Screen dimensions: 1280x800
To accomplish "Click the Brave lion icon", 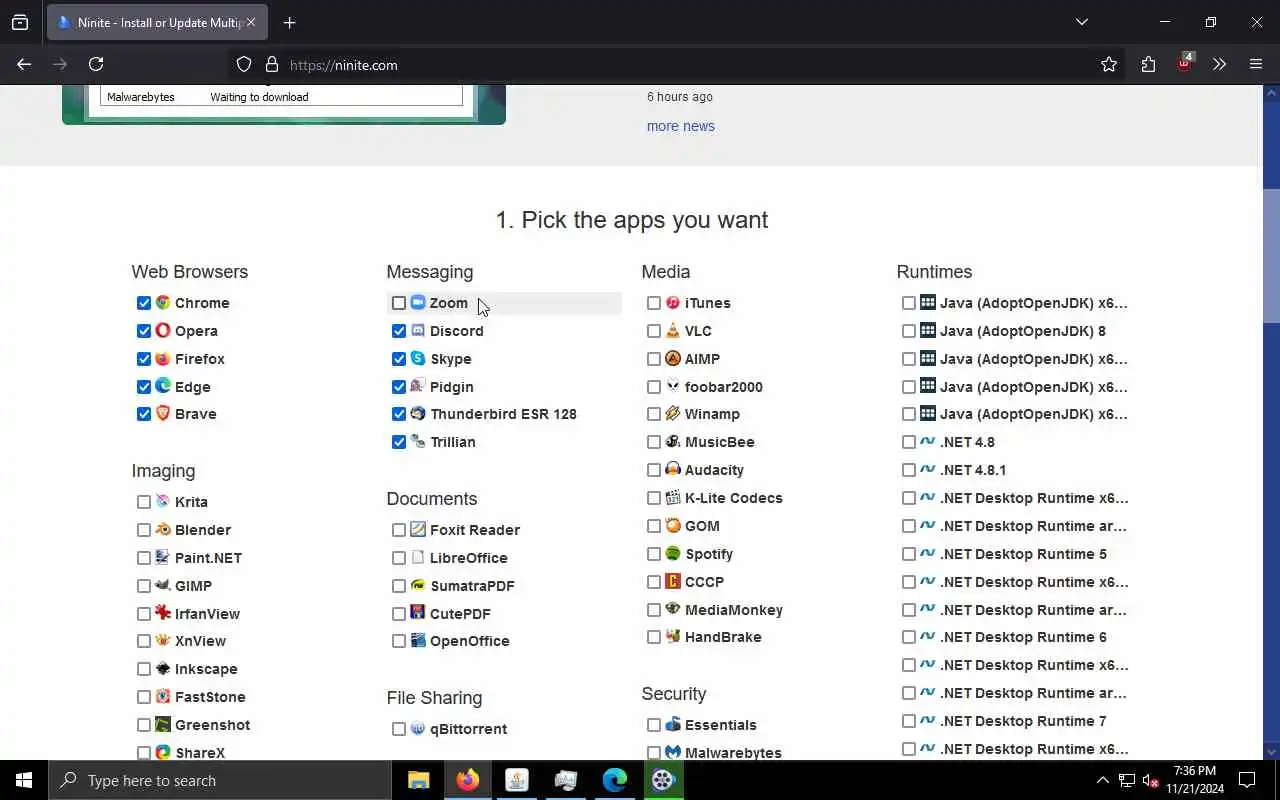I will tap(163, 413).
